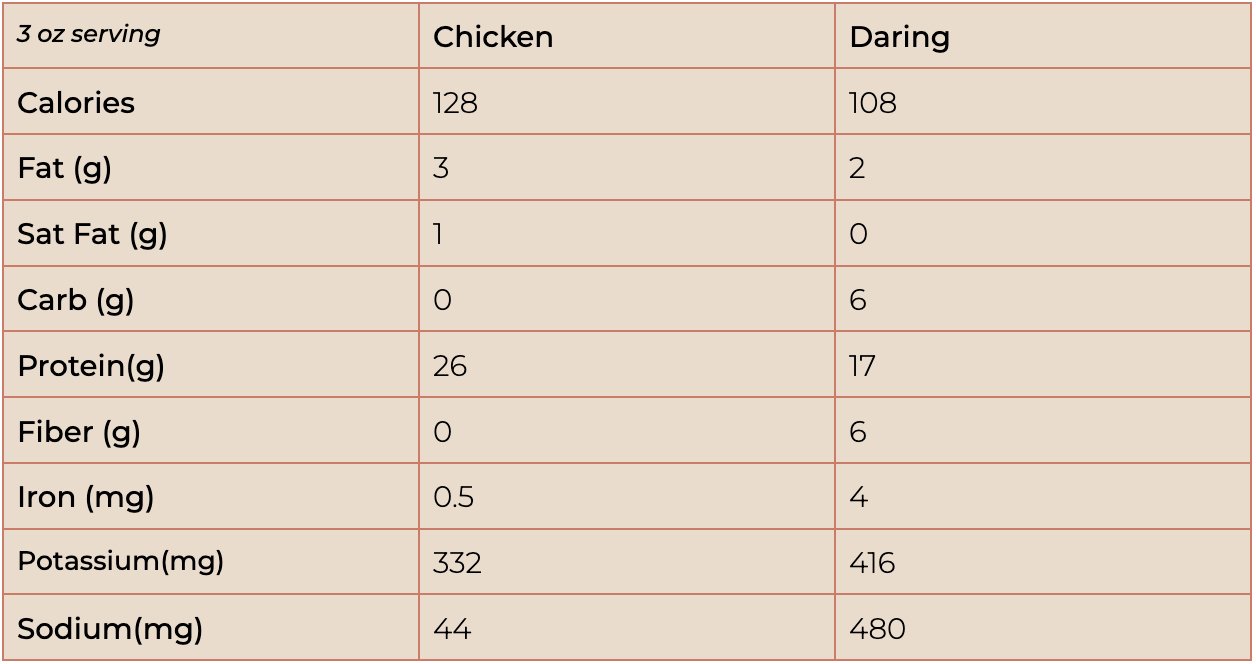
Task: Select the Sodium(mg) row label
Action: click(x=110, y=629)
